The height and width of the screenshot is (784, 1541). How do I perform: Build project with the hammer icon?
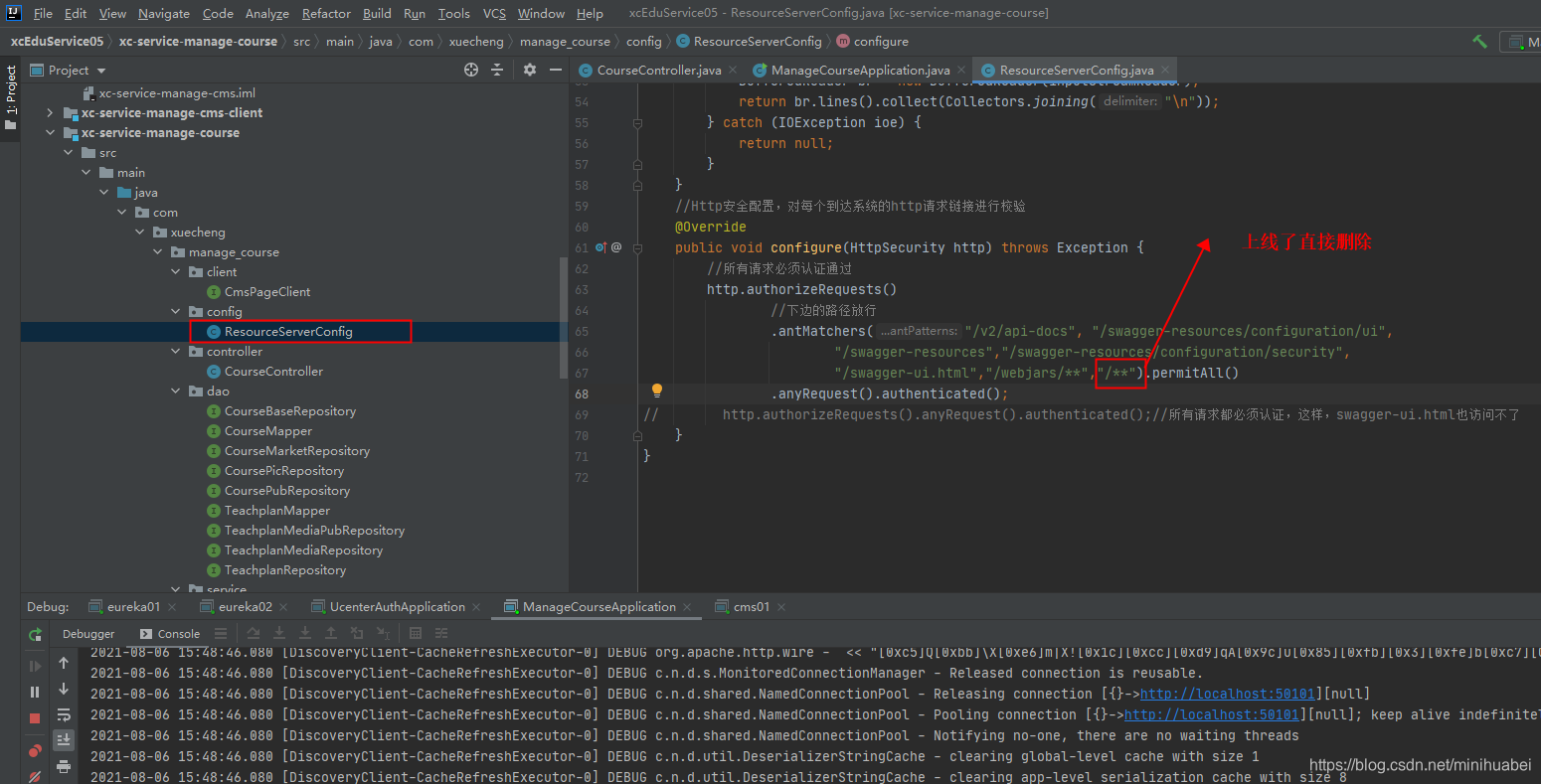tap(1479, 42)
